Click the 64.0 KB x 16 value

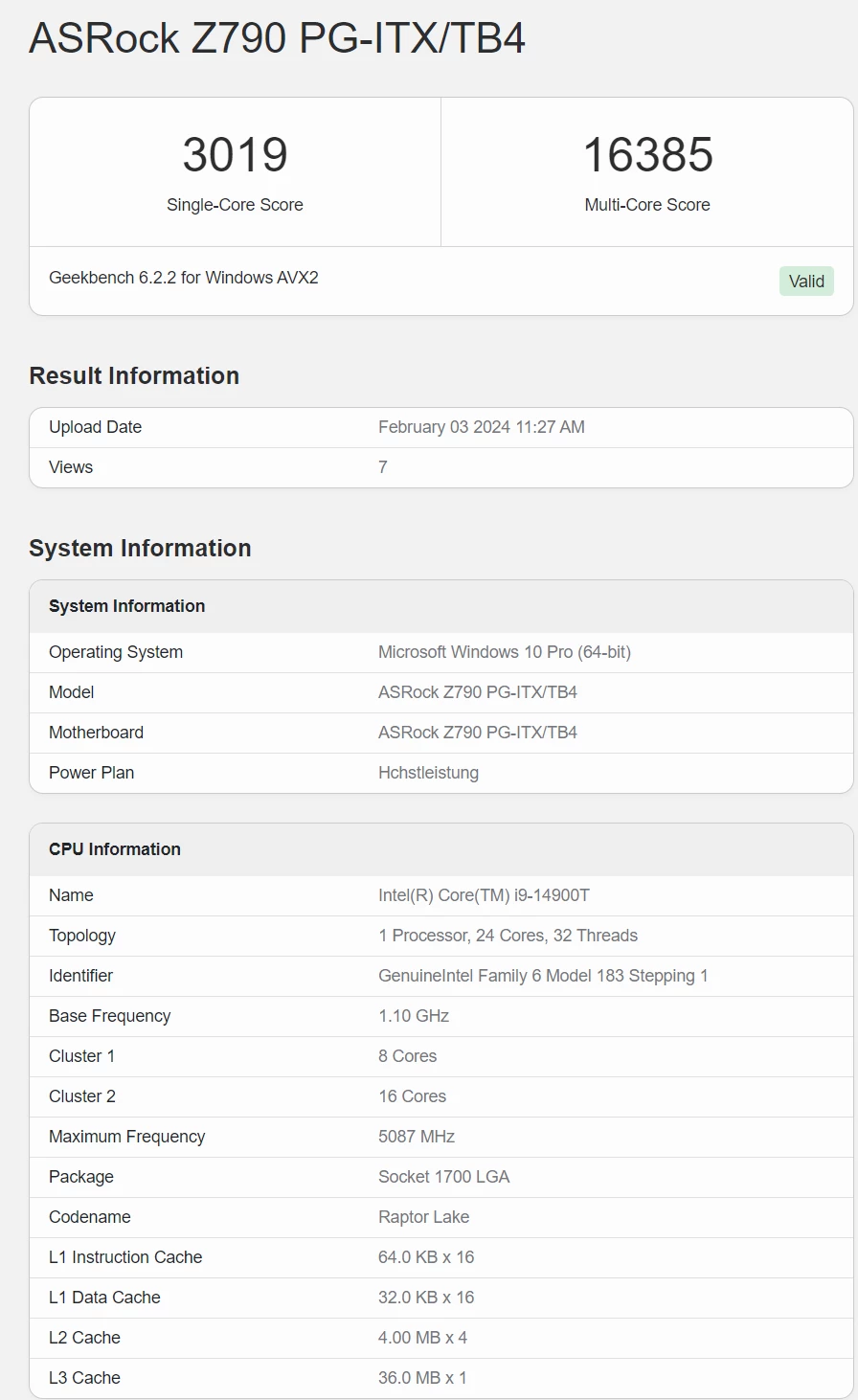point(426,1257)
